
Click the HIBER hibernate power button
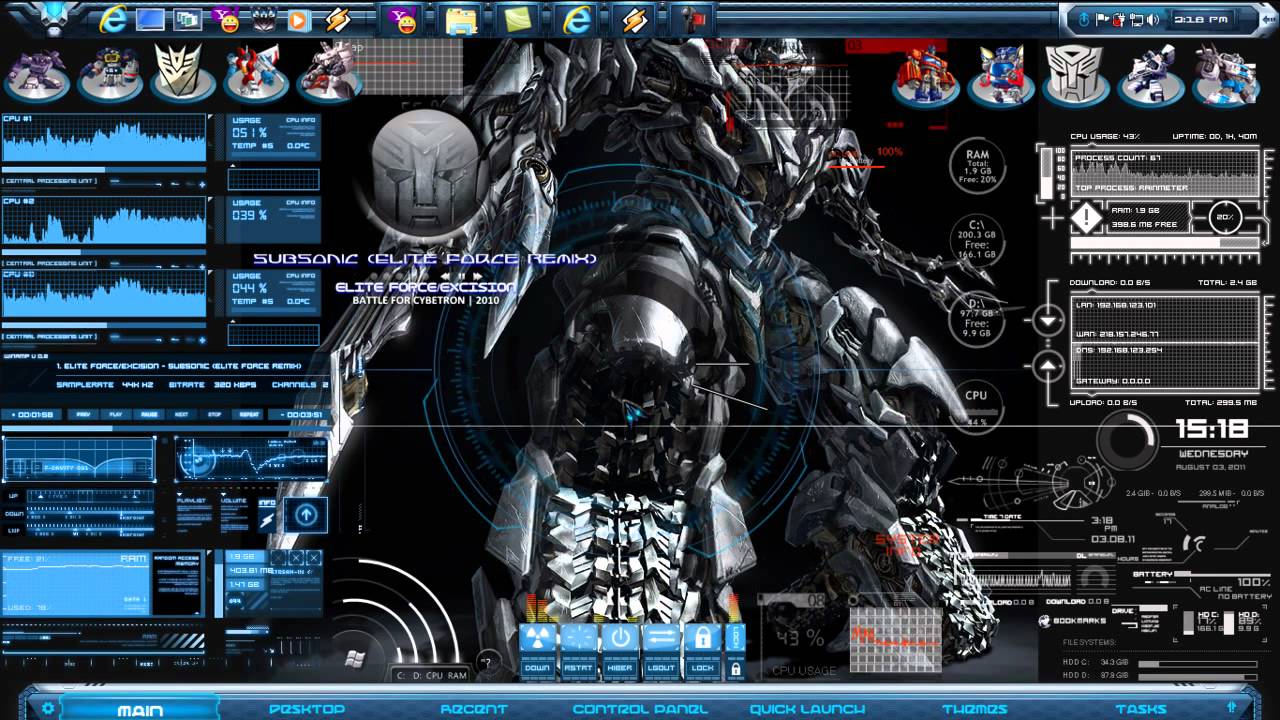(620, 651)
